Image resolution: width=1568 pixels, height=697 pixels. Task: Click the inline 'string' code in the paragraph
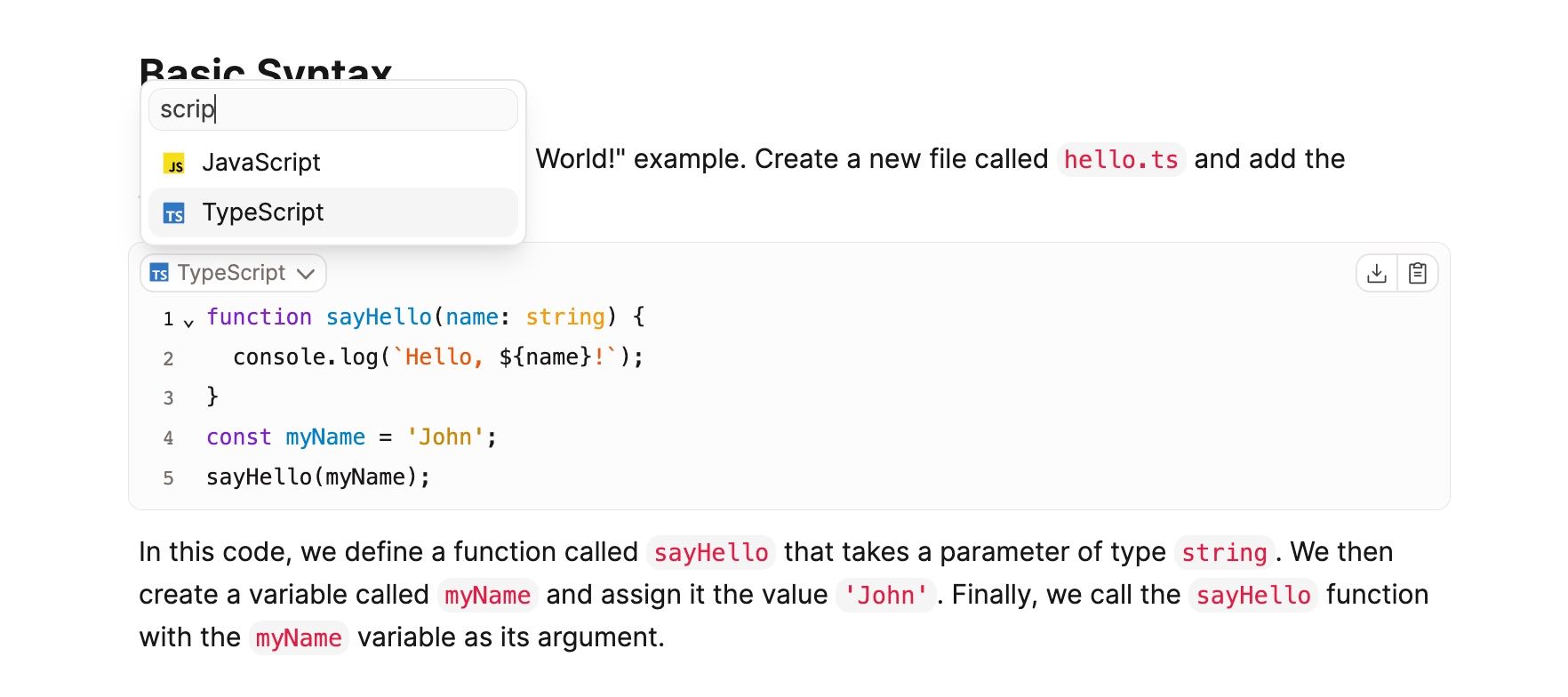[1223, 553]
